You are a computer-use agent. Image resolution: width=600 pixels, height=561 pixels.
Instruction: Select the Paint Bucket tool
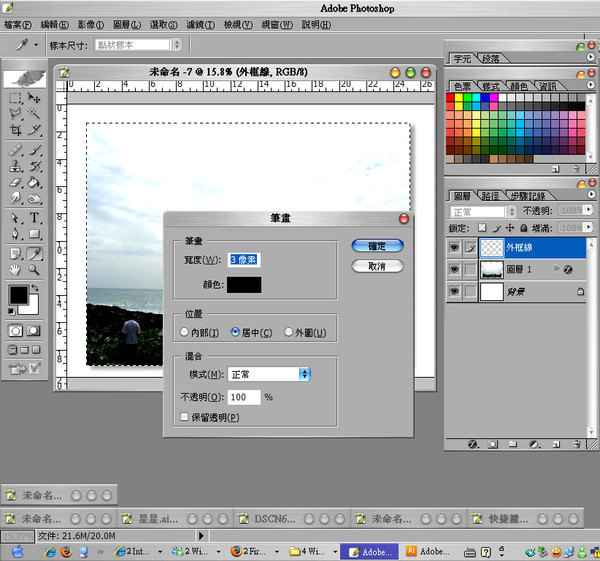coord(35,183)
